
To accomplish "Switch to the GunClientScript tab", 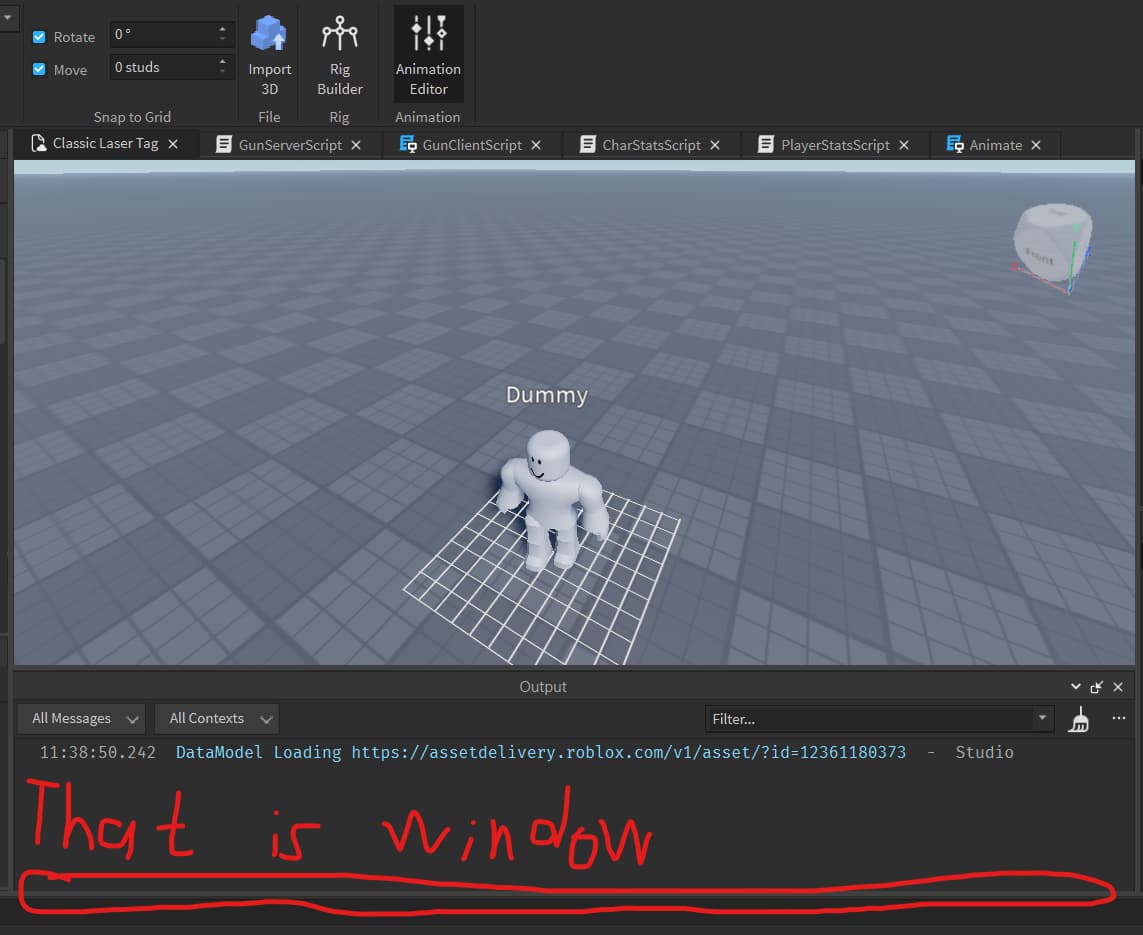I will pos(471,145).
